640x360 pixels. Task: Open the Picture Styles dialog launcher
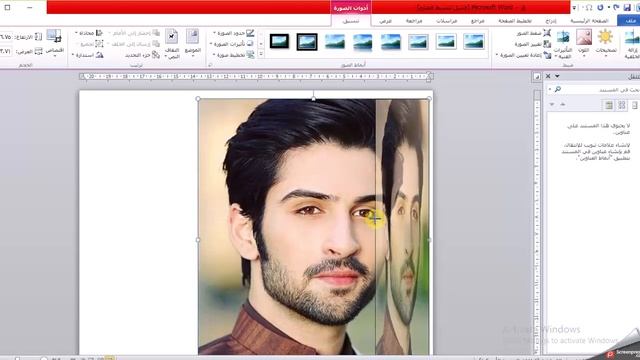point(211,65)
